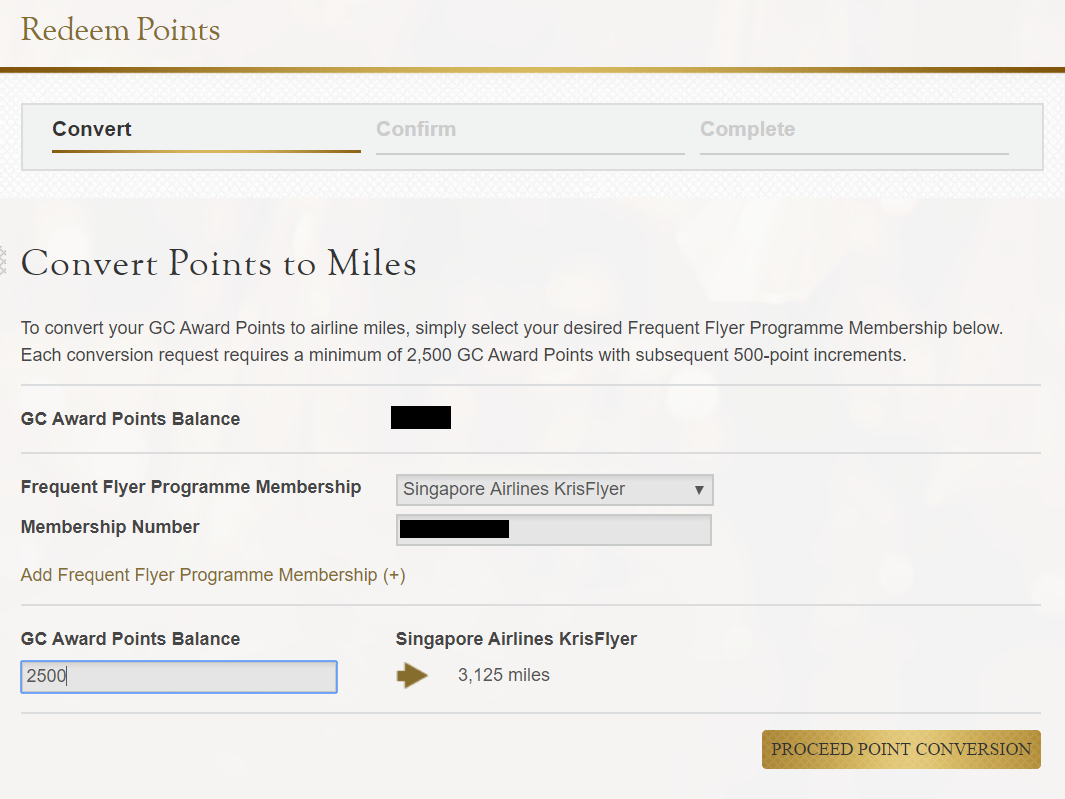Focus the GC Award Points amount field
Image resolution: width=1065 pixels, height=799 pixels.
point(179,677)
